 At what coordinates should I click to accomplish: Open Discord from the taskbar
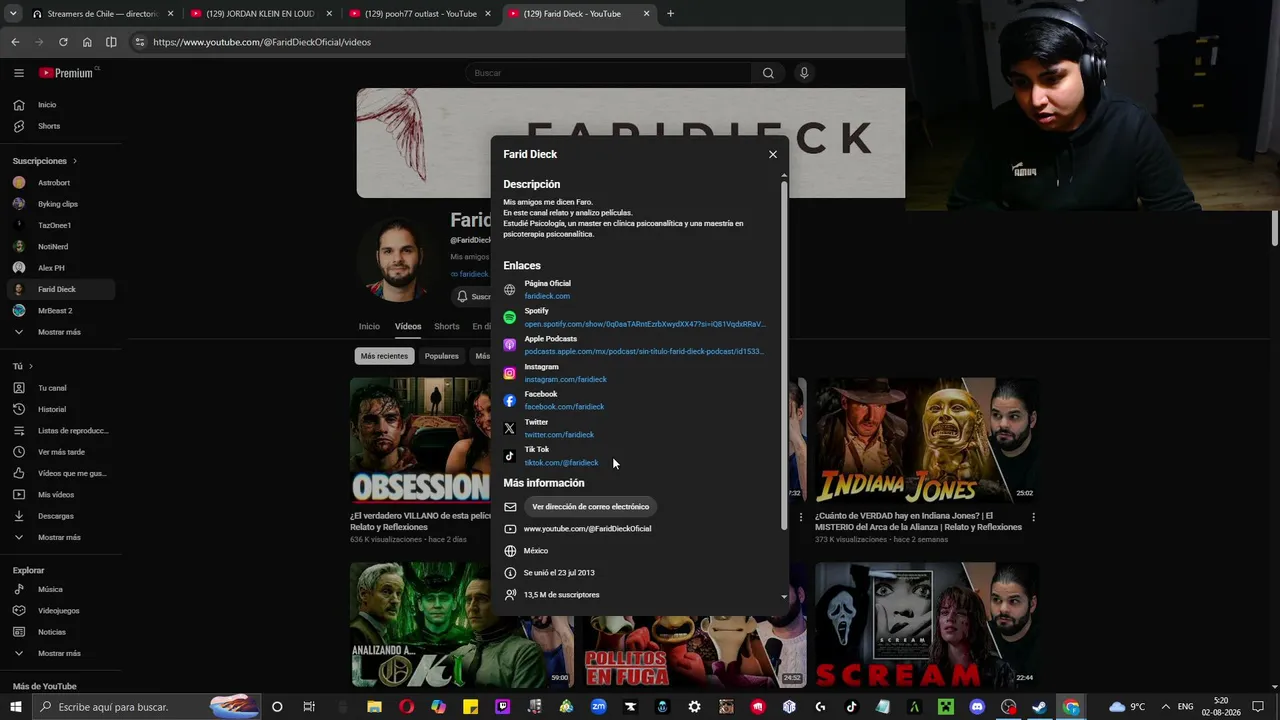pyautogui.click(x=976, y=707)
